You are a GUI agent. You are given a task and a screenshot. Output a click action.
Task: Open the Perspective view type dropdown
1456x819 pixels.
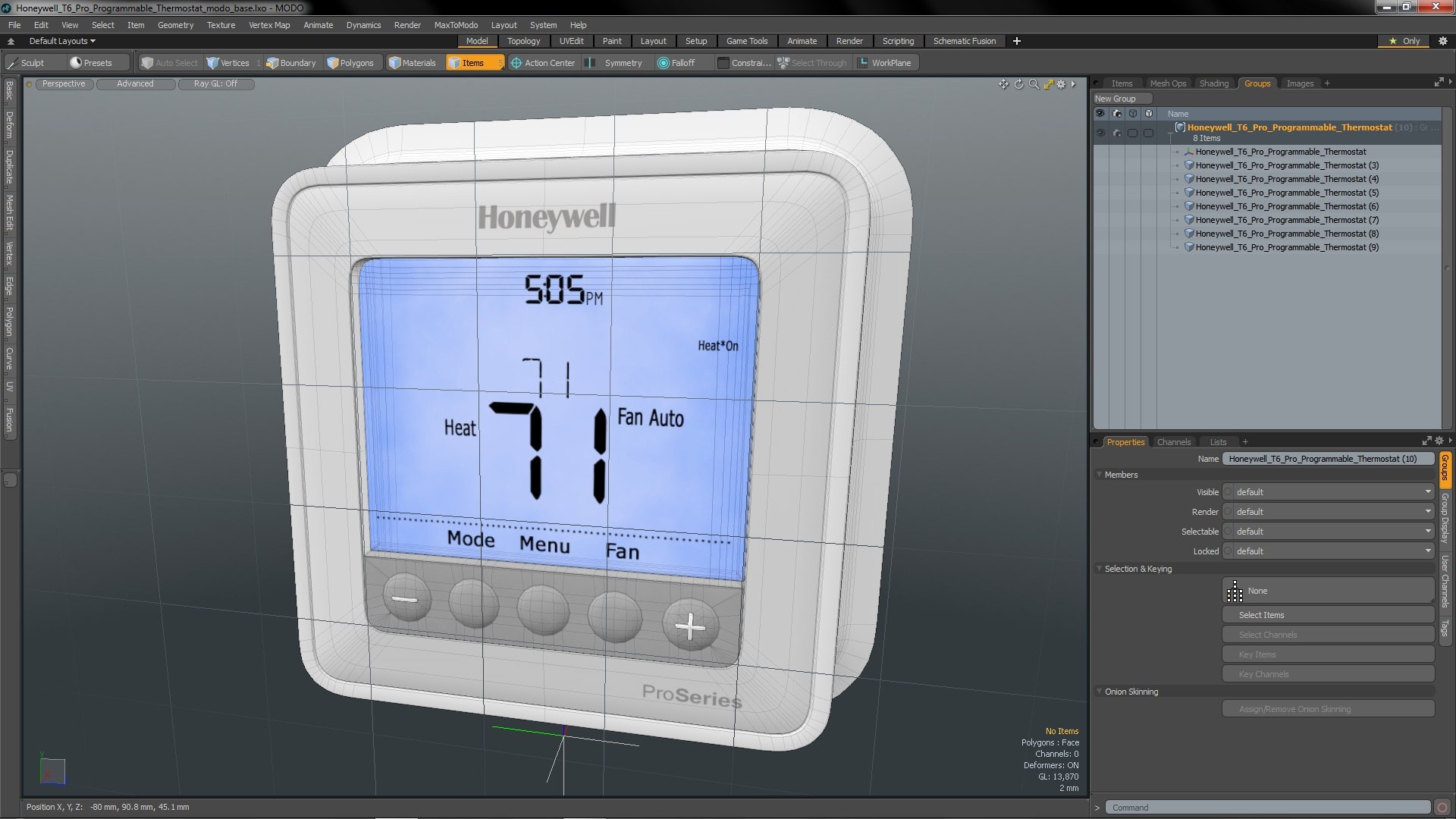(x=64, y=84)
